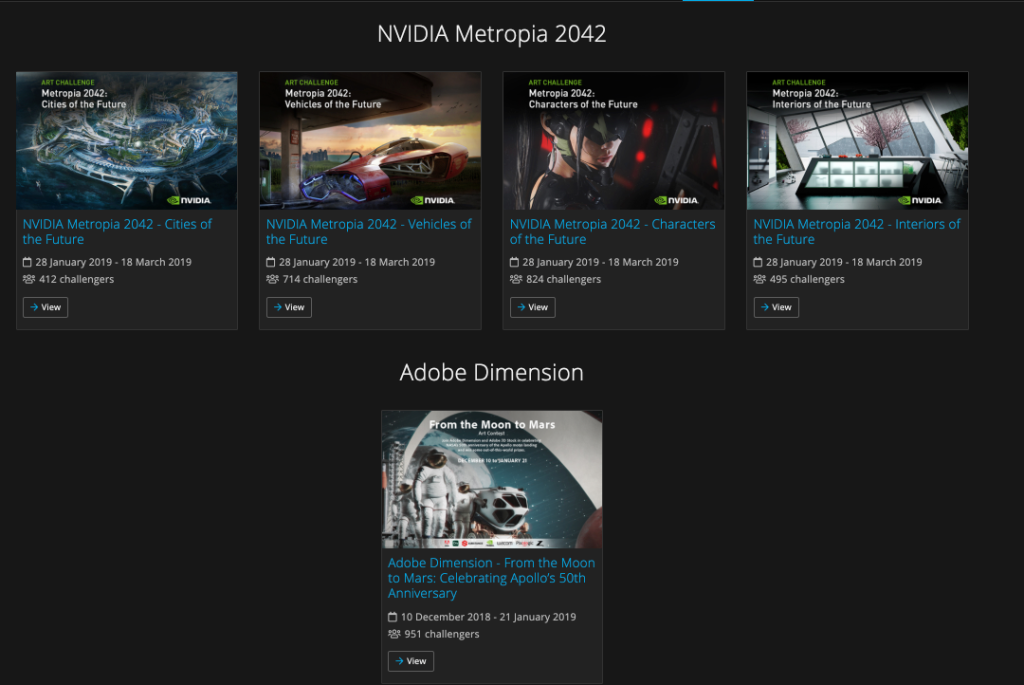This screenshot has width=1024, height=685.
Task: Click the Adobe Dimension Apollo's 50th Anniversary link
Action: pos(491,578)
